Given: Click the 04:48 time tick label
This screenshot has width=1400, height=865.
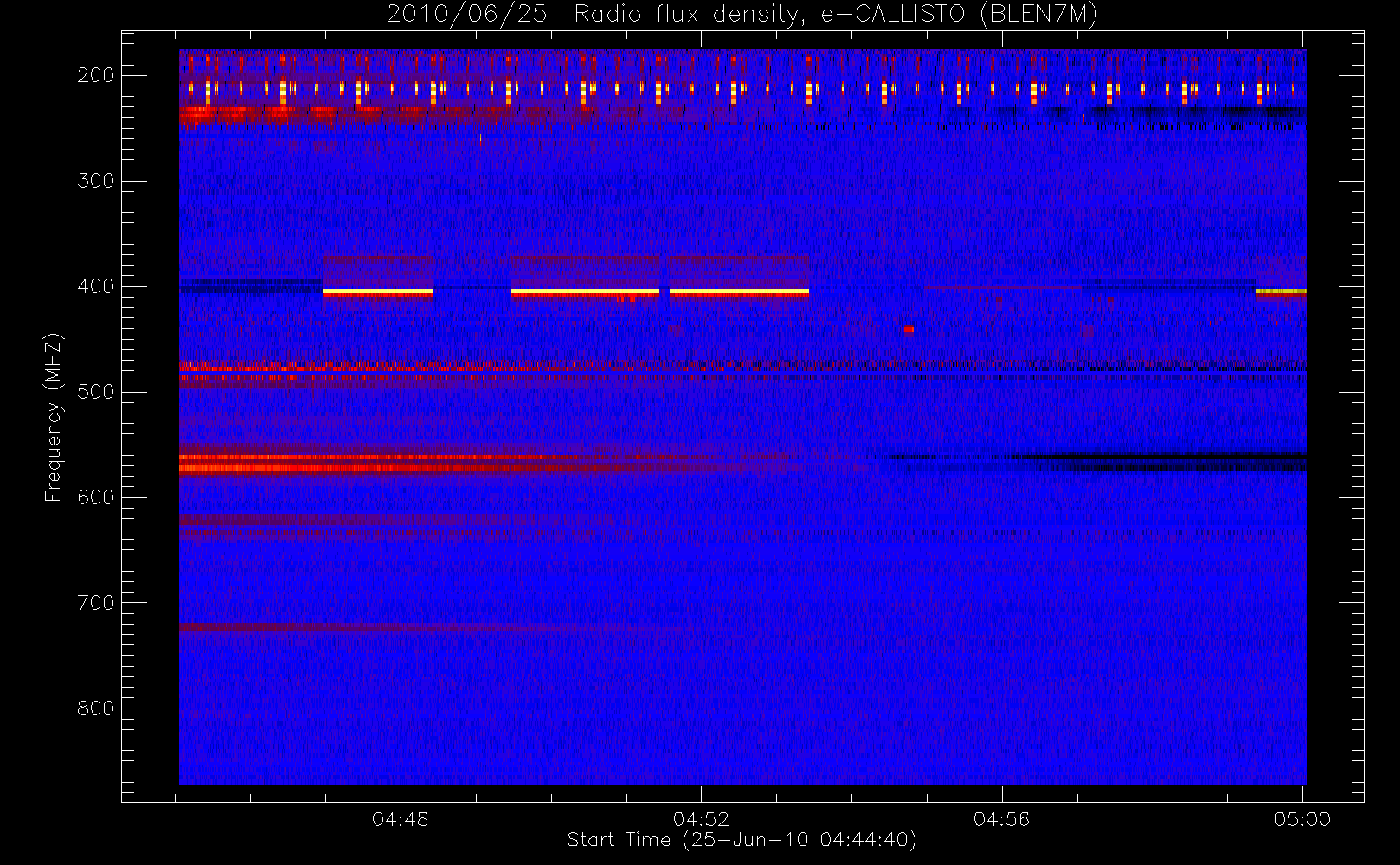Looking at the screenshot, I should [x=401, y=819].
